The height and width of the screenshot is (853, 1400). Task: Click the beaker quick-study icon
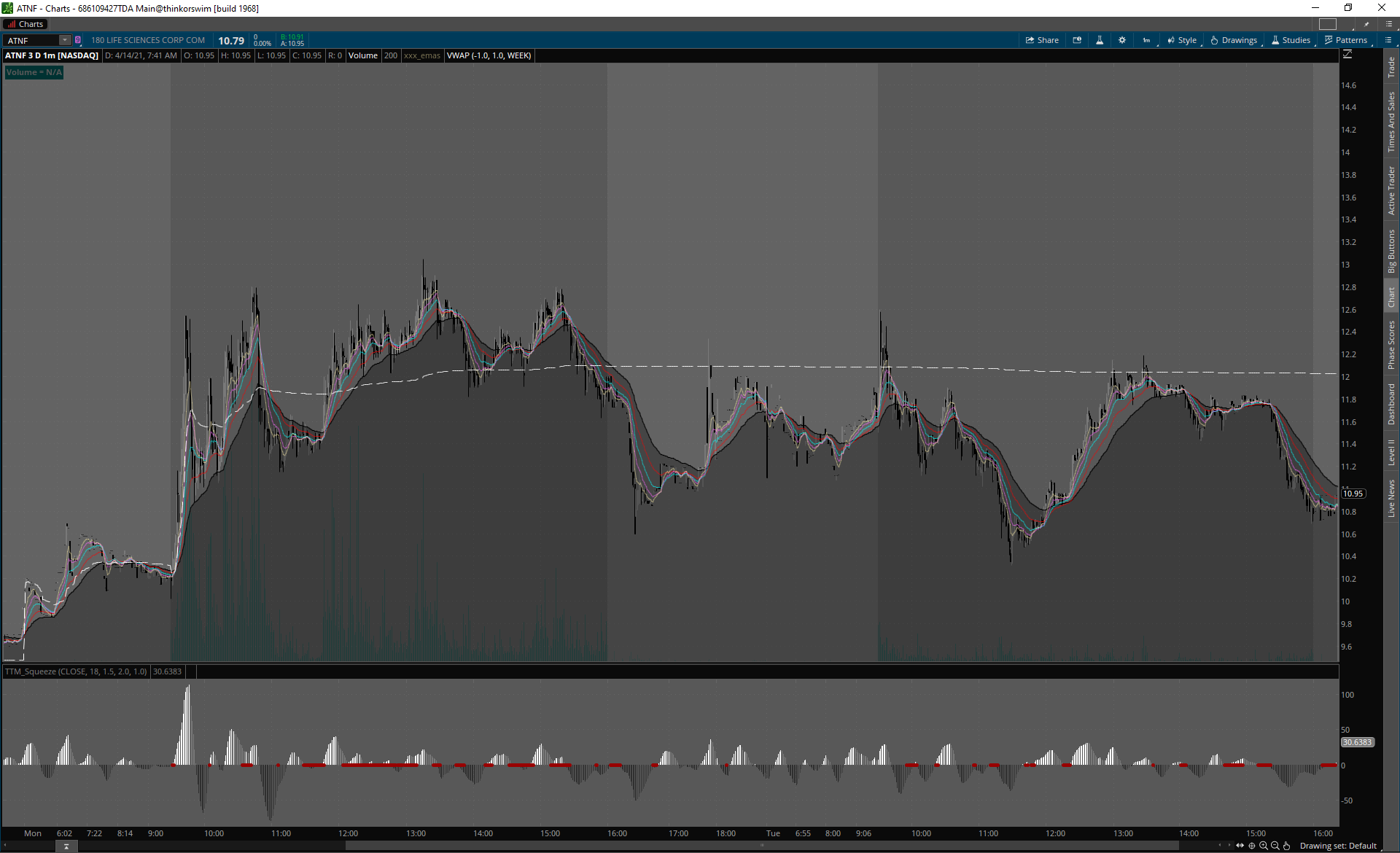point(1100,40)
